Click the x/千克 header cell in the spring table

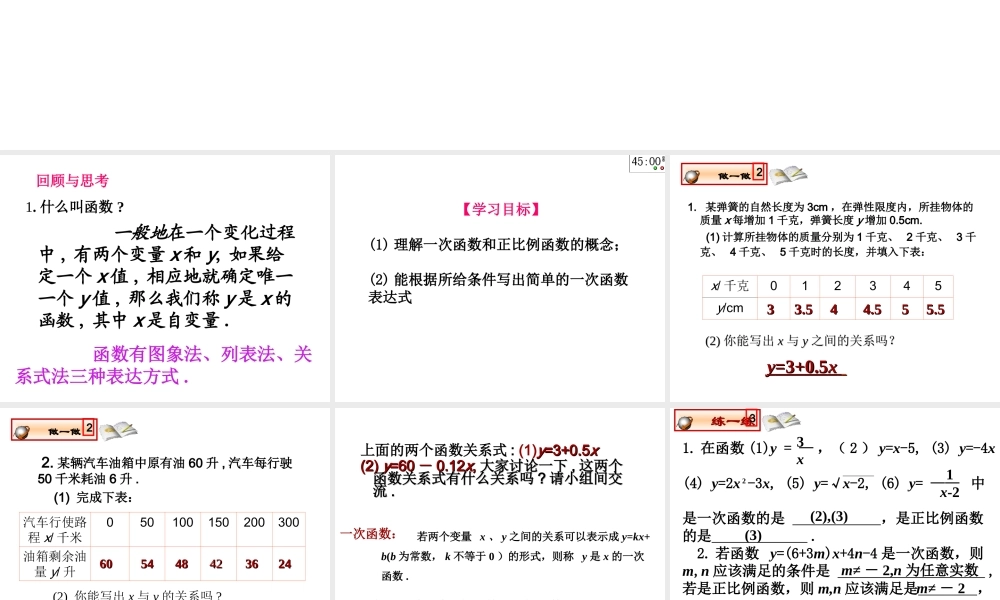[730, 286]
